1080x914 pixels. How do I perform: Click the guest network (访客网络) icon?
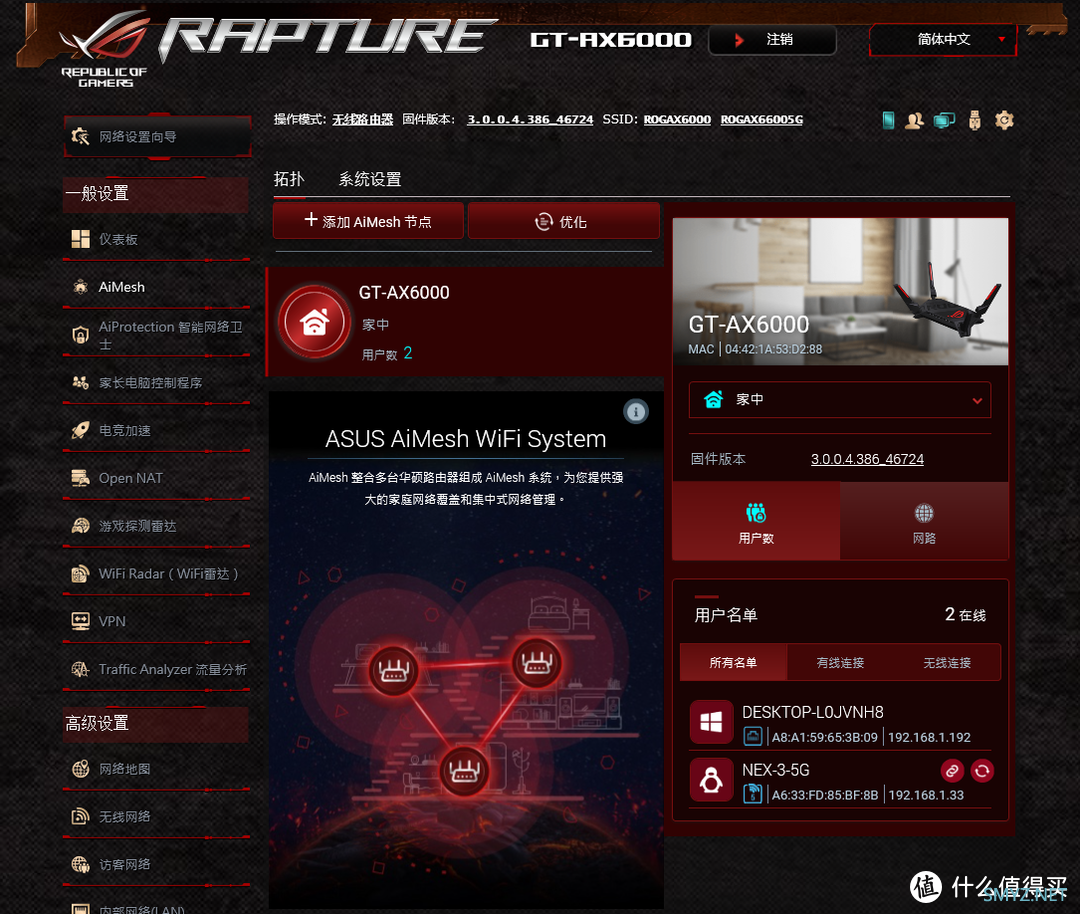(x=81, y=864)
